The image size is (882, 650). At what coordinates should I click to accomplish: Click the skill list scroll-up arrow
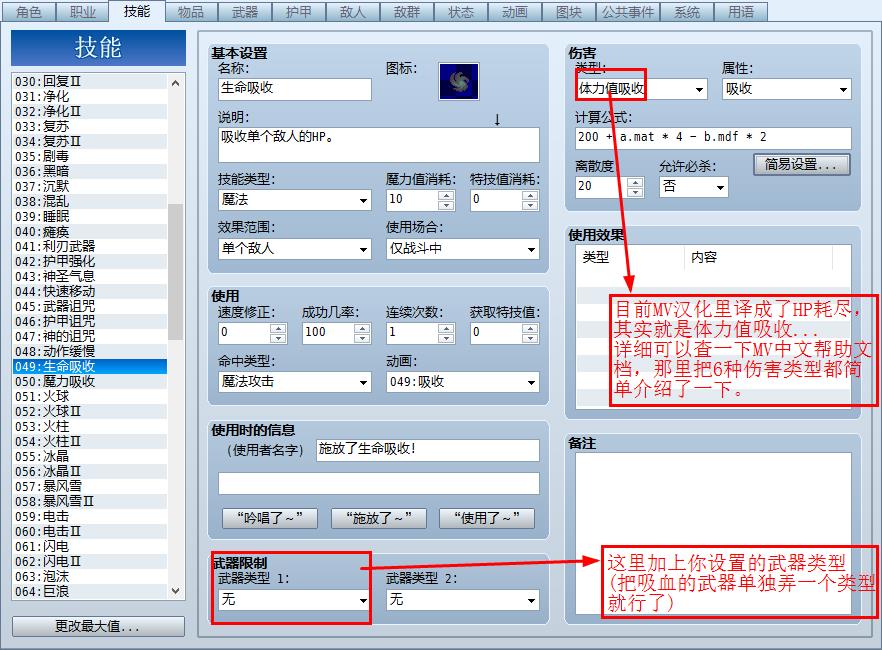176,83
